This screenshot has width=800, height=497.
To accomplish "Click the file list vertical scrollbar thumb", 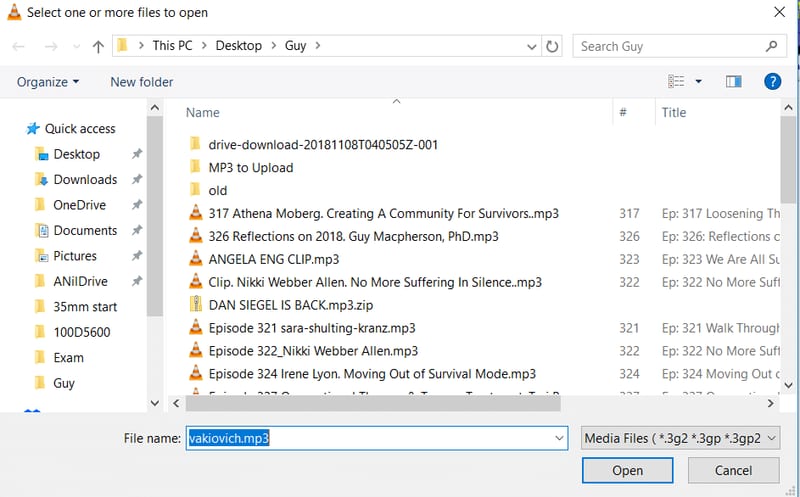I will (788, 160).
